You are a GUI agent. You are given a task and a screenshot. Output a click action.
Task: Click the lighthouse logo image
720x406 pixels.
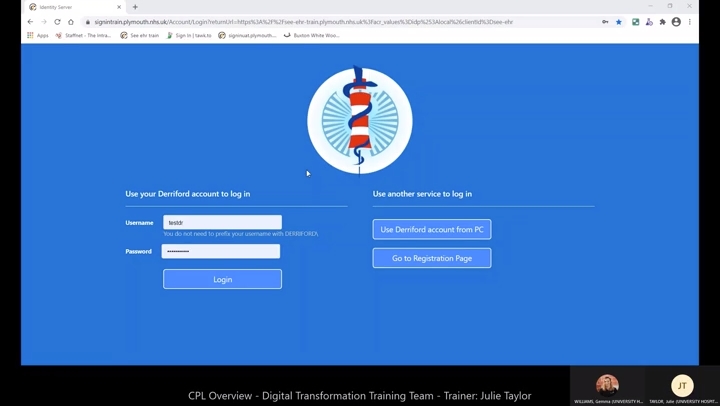coord(360,120)
